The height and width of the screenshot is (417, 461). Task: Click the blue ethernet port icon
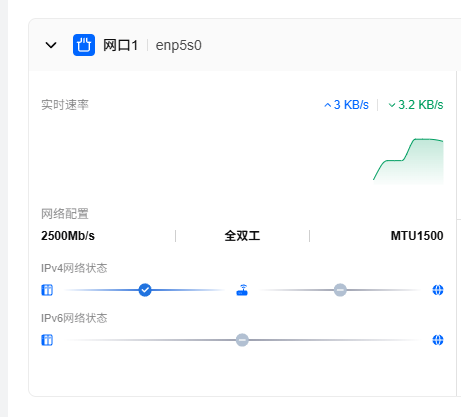coord(84,45)
